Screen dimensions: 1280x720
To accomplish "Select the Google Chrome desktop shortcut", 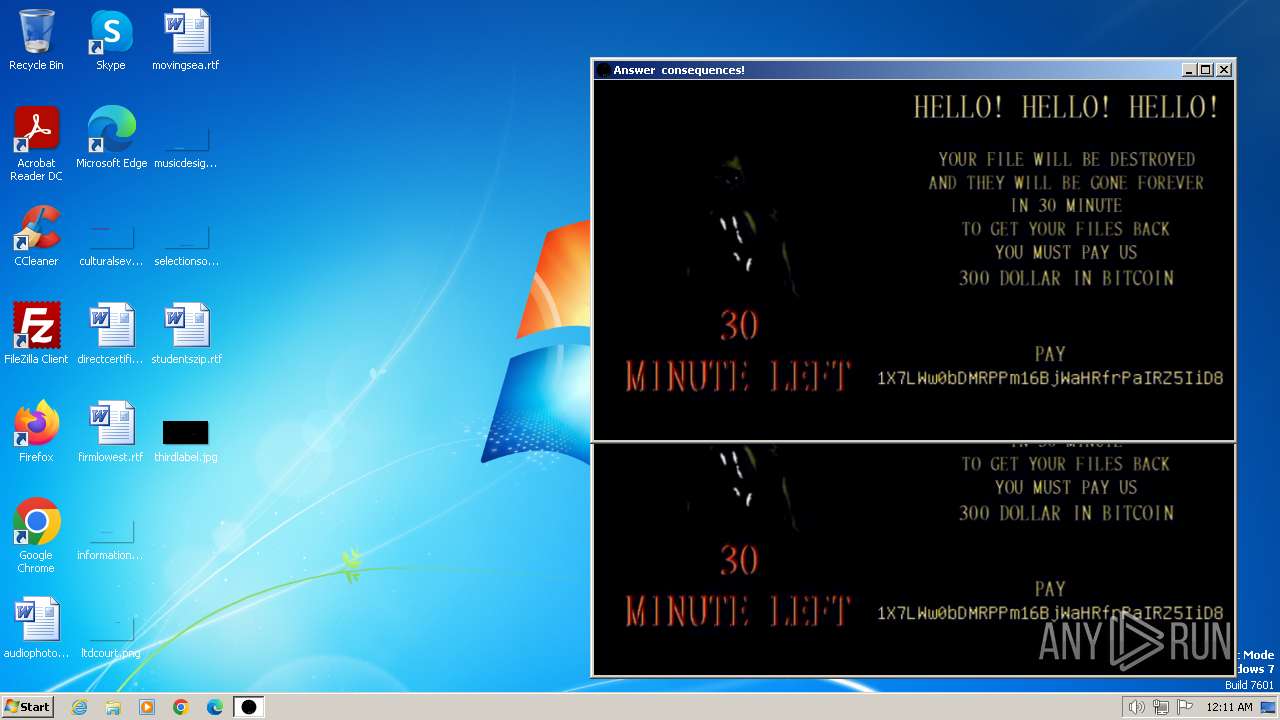I will [36, 536].
